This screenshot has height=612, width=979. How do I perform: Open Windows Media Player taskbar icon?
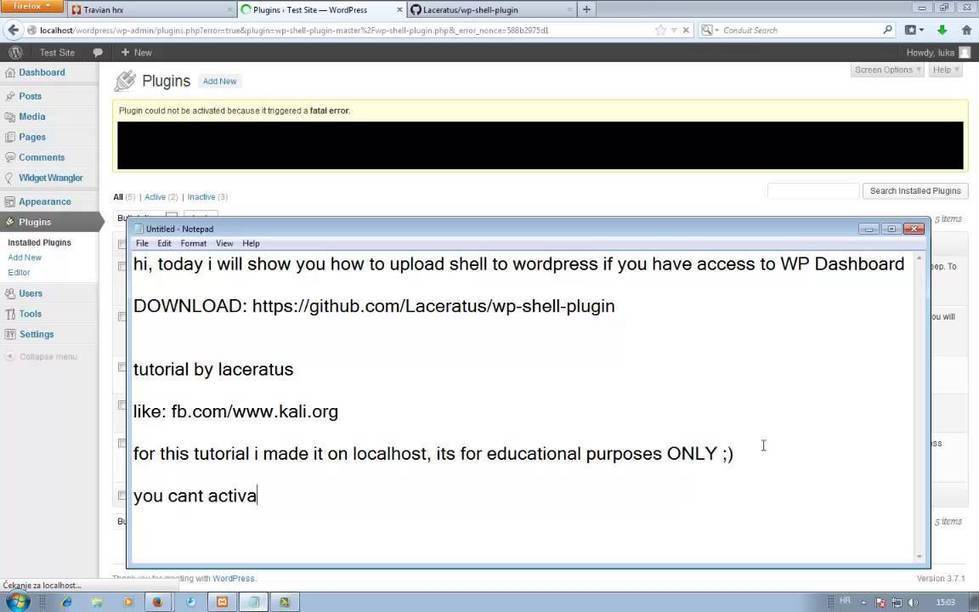coord(128,602)
